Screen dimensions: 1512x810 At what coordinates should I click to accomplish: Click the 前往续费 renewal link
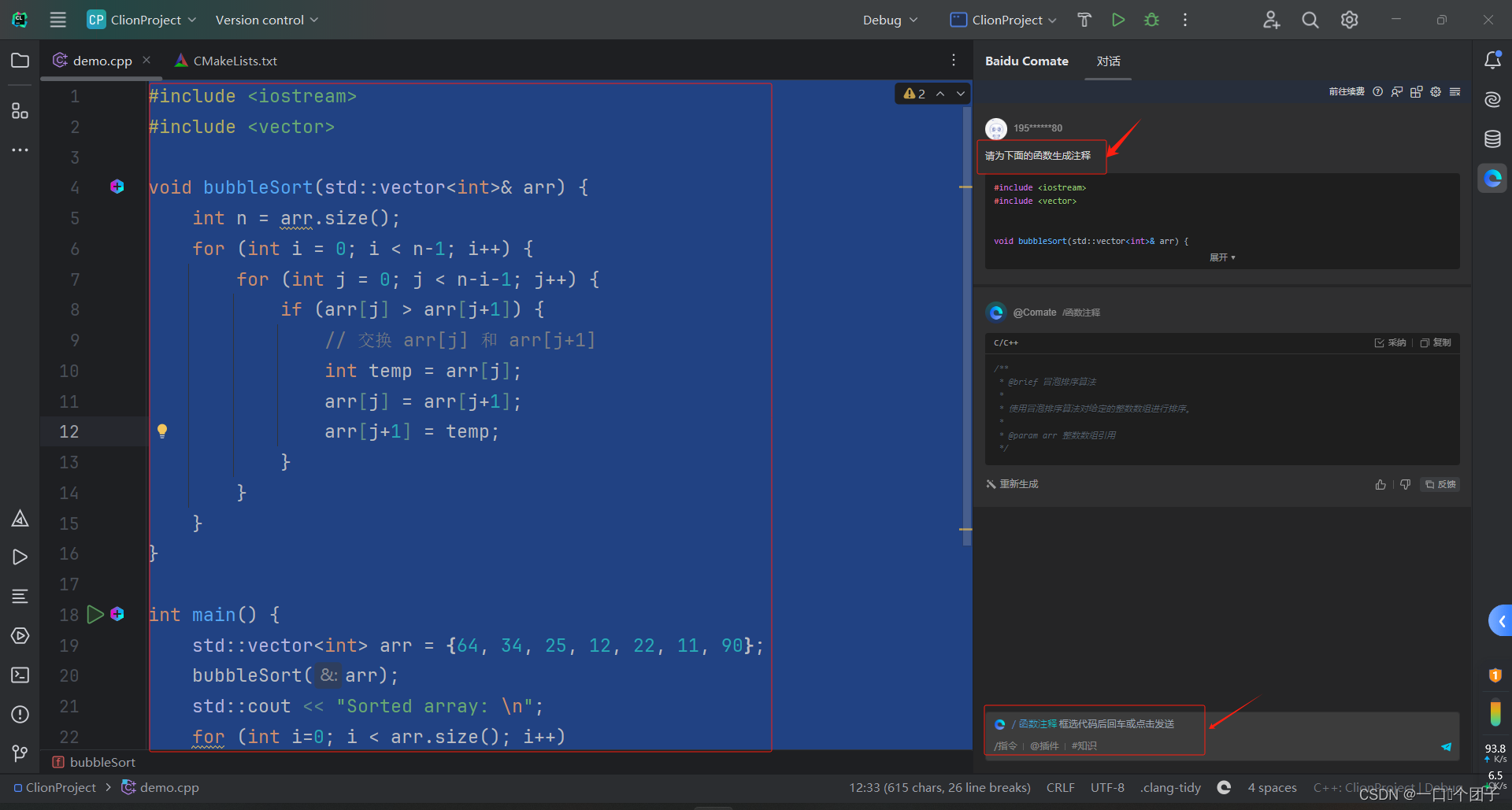1347,91
